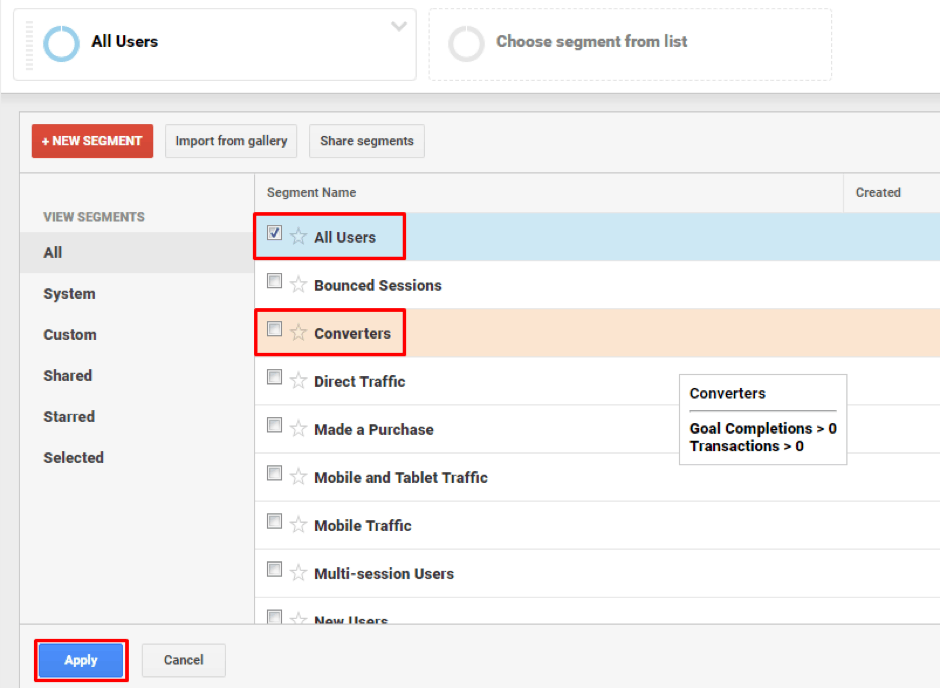Star the Mobile and Tablet Traffic segment
Image resolution: width=940 pixels, height=688 pixels.
[298, 477]
